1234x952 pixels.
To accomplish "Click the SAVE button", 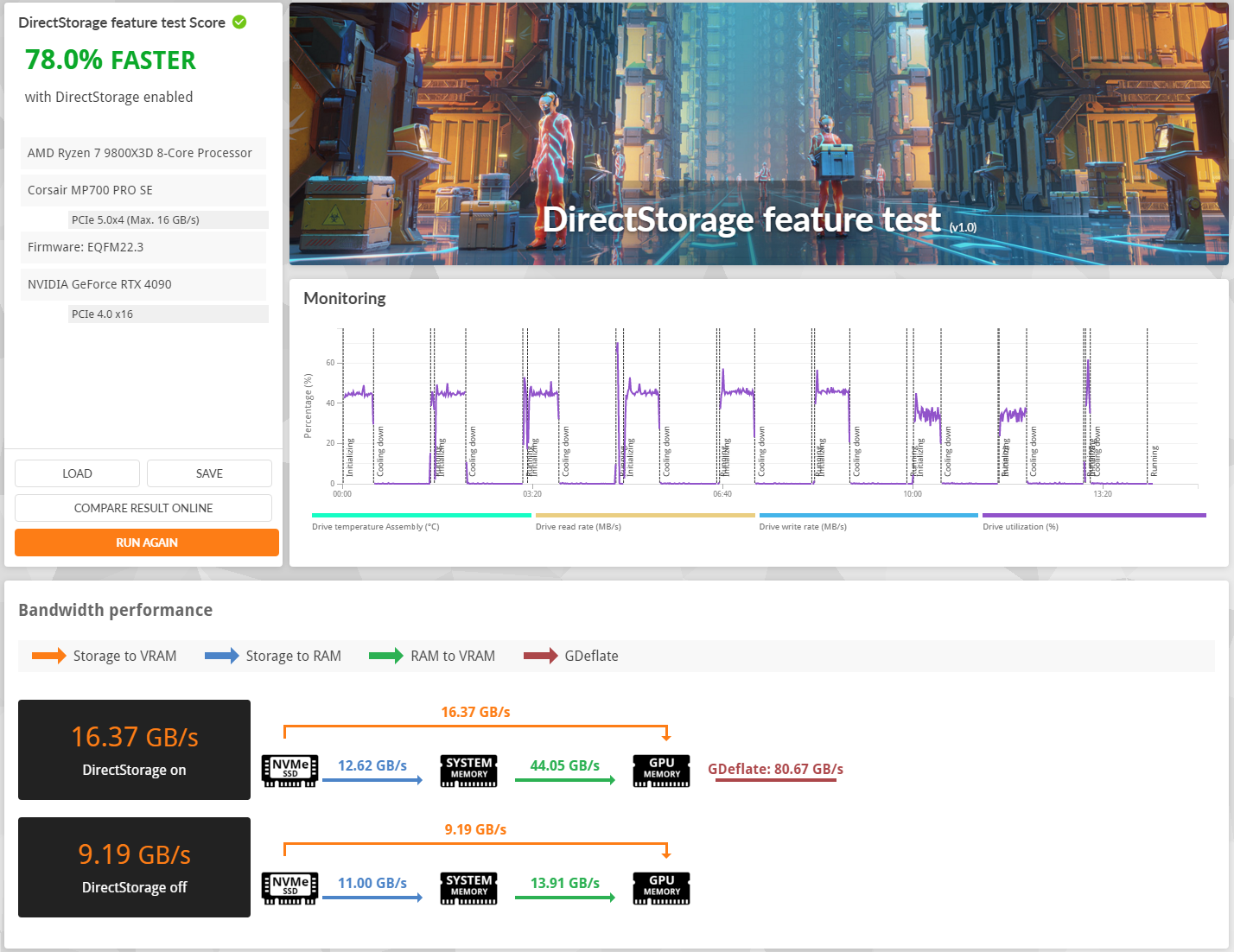I will coord(209,473).
